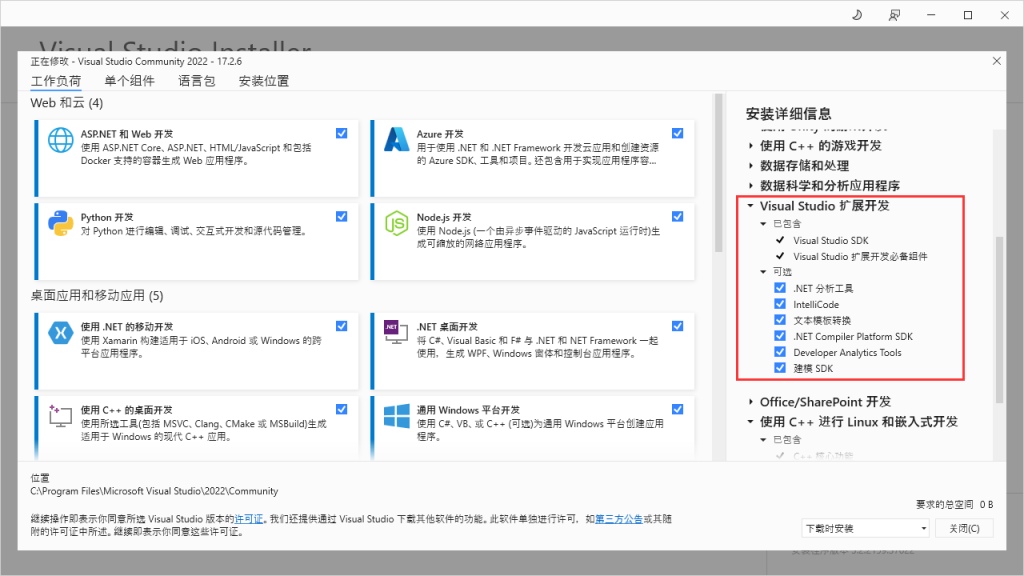
Task: Click the C++ desktop development icon
Action: (60, 416)
